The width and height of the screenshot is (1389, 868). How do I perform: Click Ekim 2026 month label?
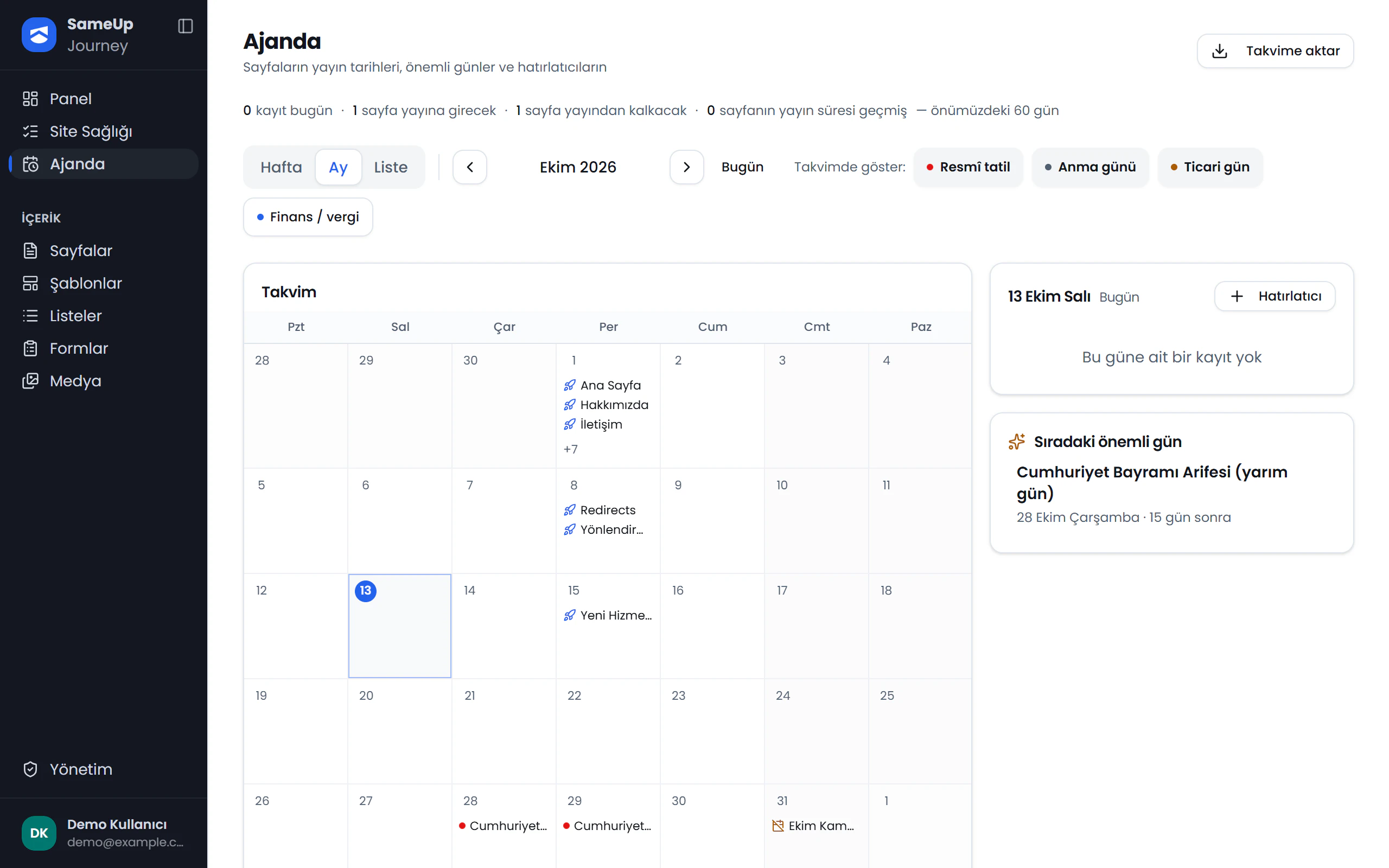pyautogui.click(x=578, y=167)
